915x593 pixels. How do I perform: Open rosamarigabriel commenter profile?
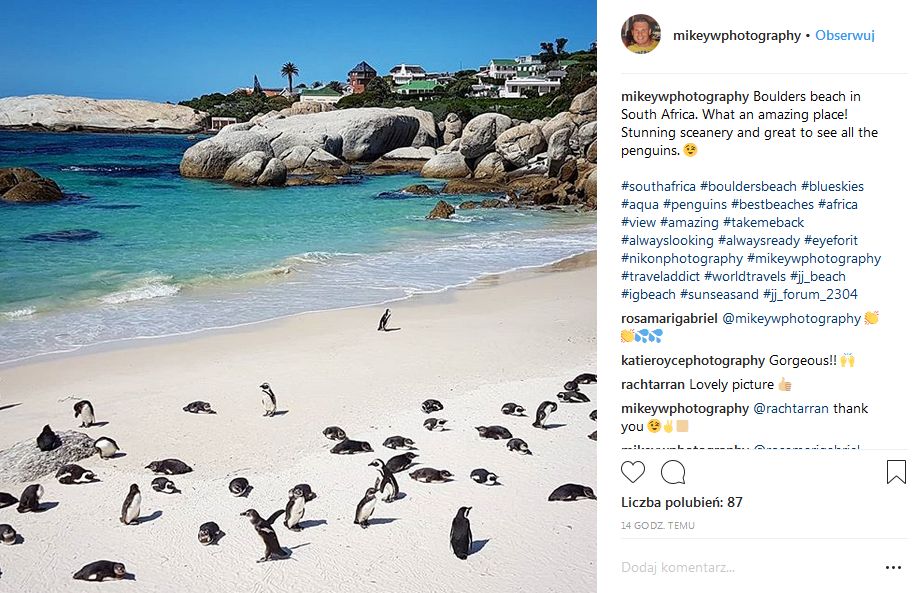tap(669, 318)
